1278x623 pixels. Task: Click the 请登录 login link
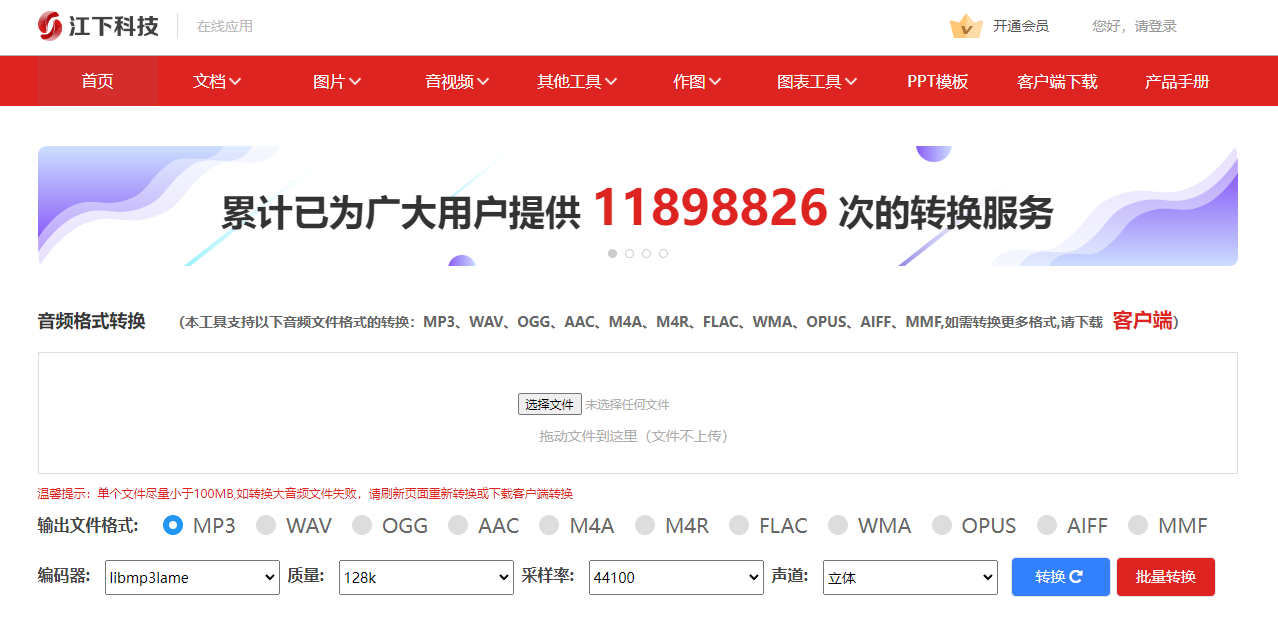pyautogui.click(x=1155, y=26)
